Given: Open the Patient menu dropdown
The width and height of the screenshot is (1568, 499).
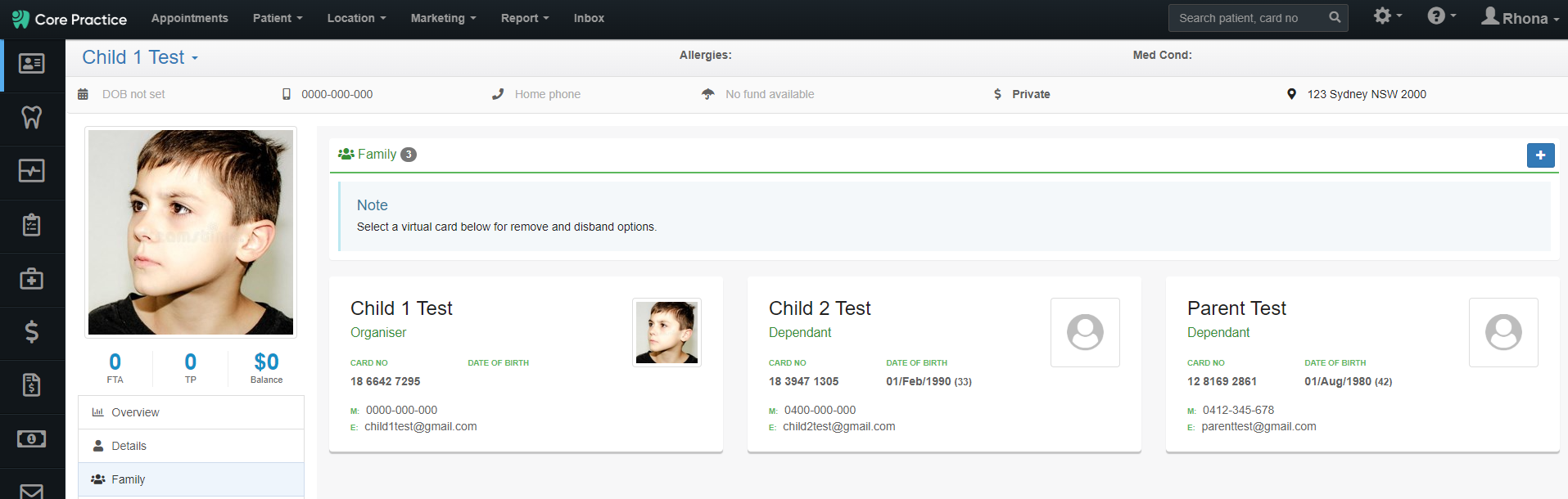Looking at the screenshot, I should [x=278, y=18].
